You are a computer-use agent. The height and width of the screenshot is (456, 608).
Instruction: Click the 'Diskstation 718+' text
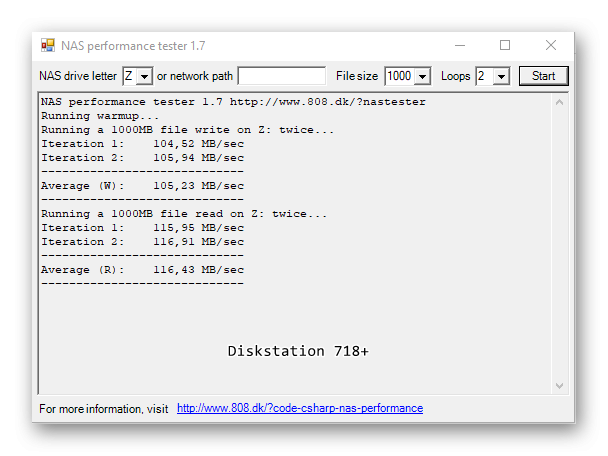pos(298,351)
